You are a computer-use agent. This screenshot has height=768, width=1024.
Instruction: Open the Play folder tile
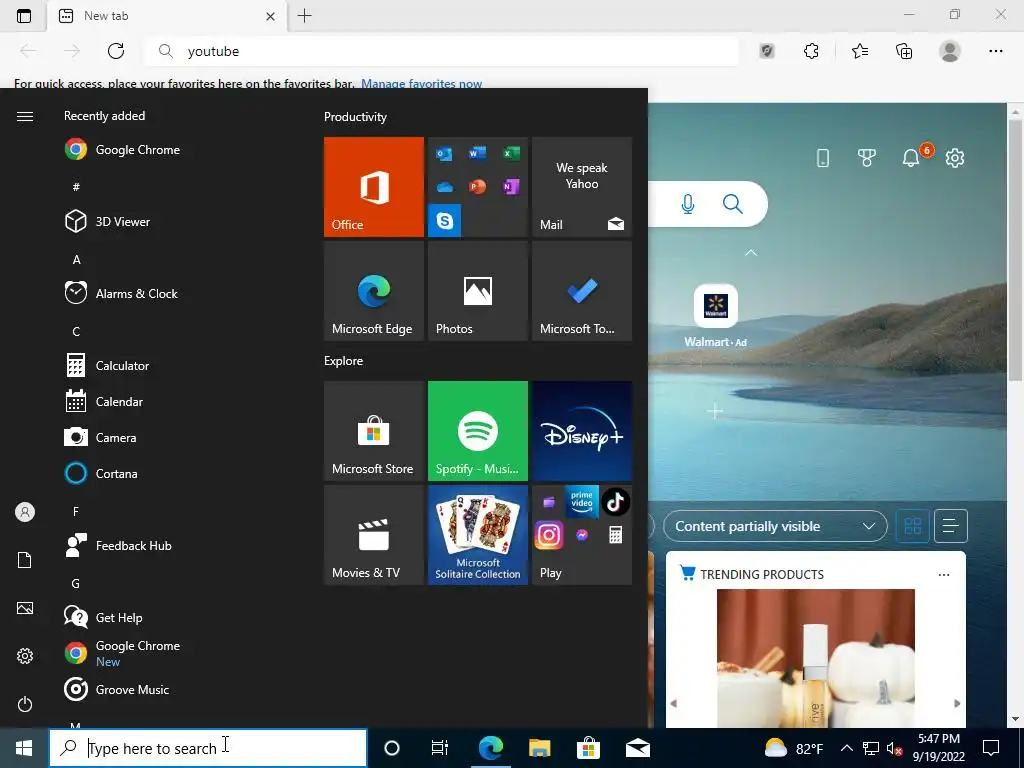582,535
